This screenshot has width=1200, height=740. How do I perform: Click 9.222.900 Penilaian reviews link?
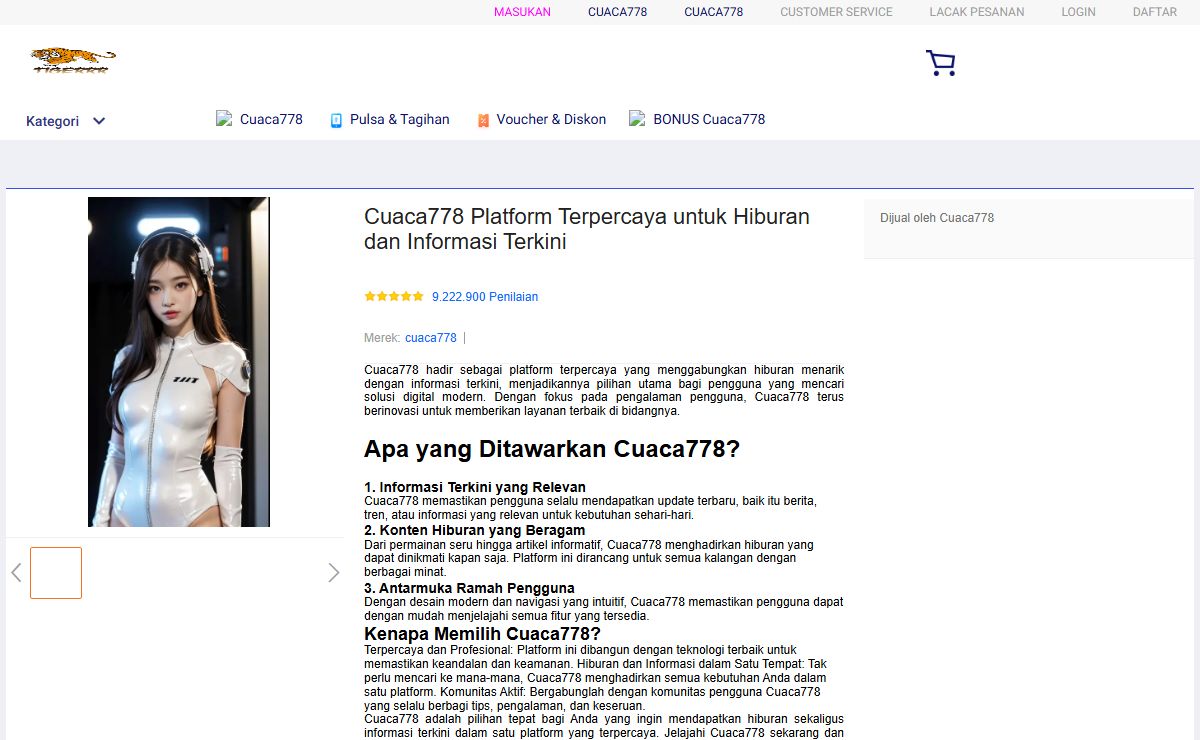click(485, 297)
